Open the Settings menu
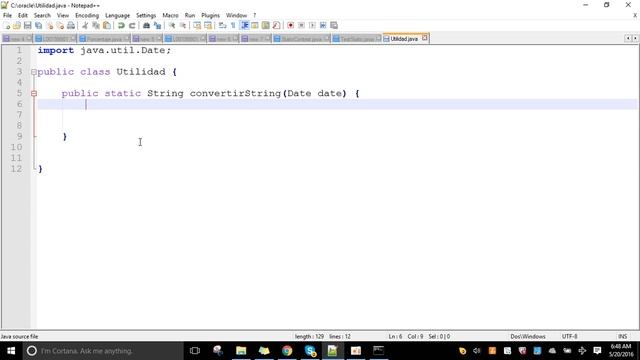 pos(146,15)
